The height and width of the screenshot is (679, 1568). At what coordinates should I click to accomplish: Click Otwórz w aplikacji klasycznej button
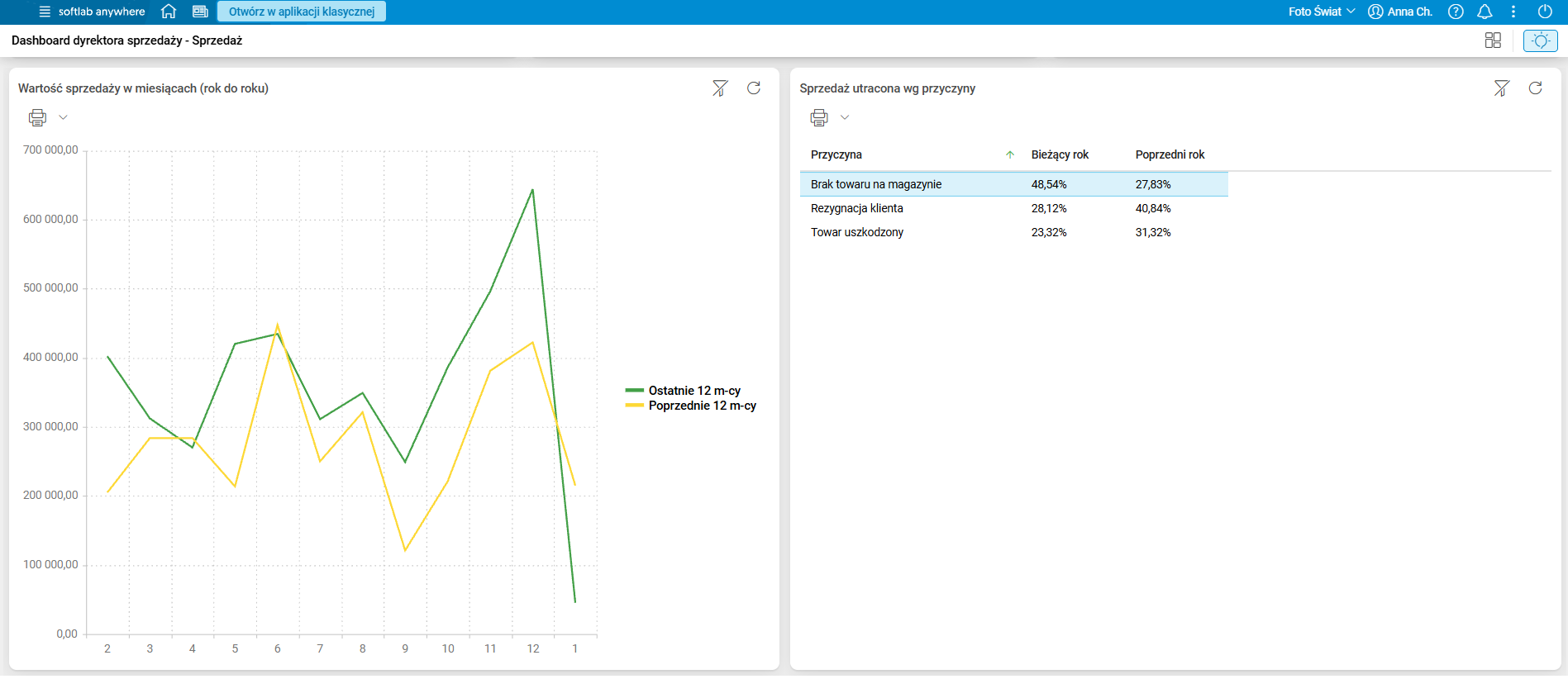coord(302,12)
